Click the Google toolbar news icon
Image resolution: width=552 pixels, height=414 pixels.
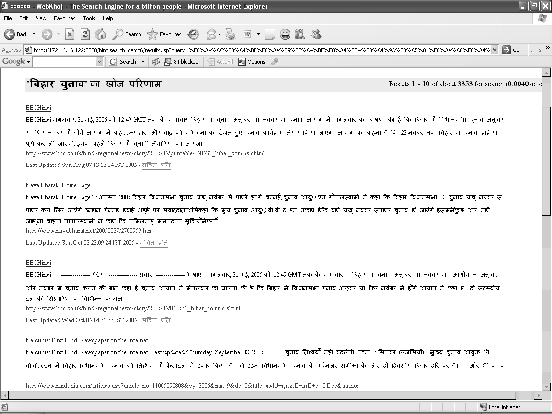point(156,62)
